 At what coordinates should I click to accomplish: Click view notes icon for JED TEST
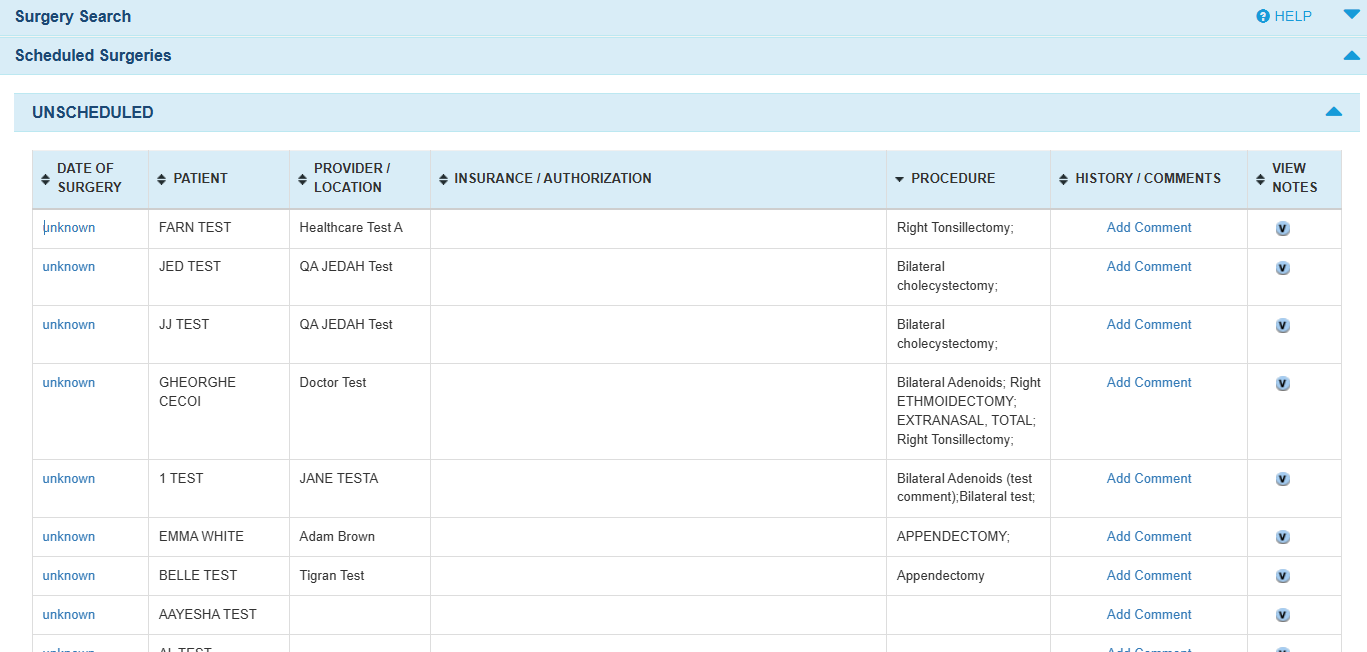coord(1283,268)
